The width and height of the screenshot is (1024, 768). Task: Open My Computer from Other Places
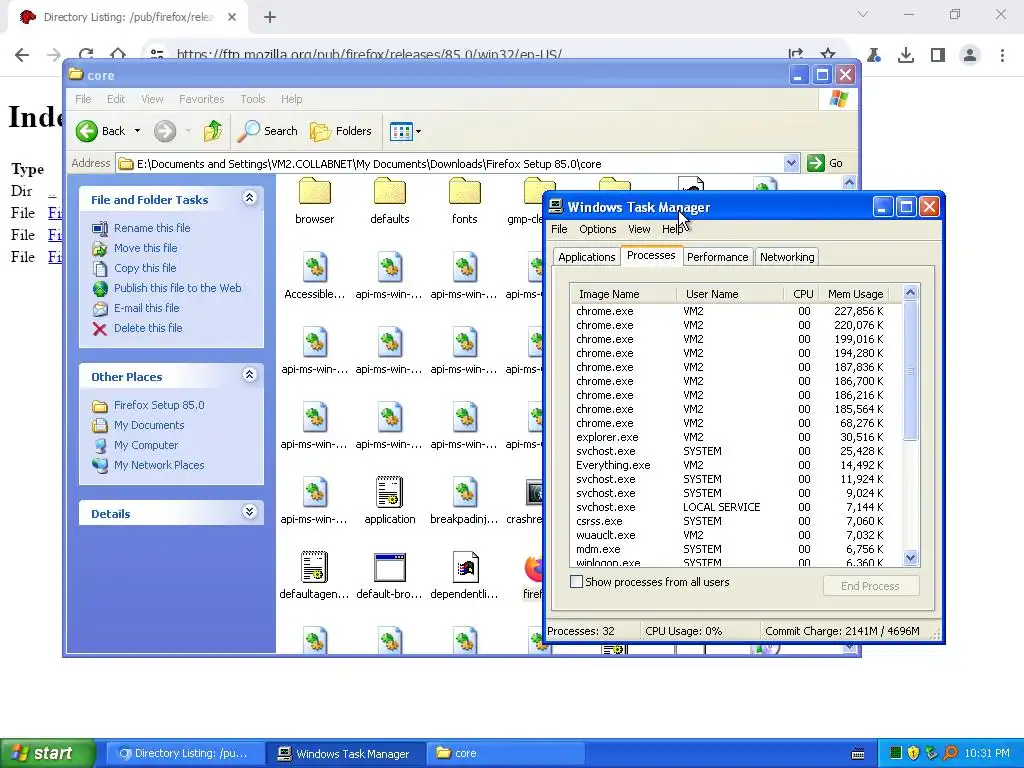[x=146, y=445]
